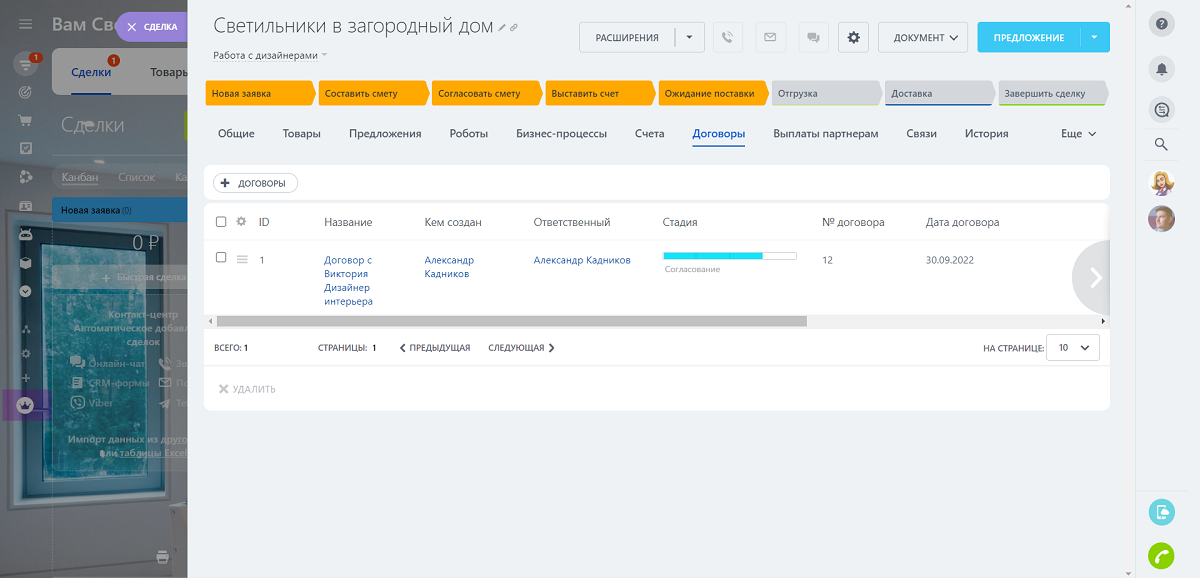Open the rows per page dropdown
This screenshot has width=1200, height=578.
(1073, 348)
